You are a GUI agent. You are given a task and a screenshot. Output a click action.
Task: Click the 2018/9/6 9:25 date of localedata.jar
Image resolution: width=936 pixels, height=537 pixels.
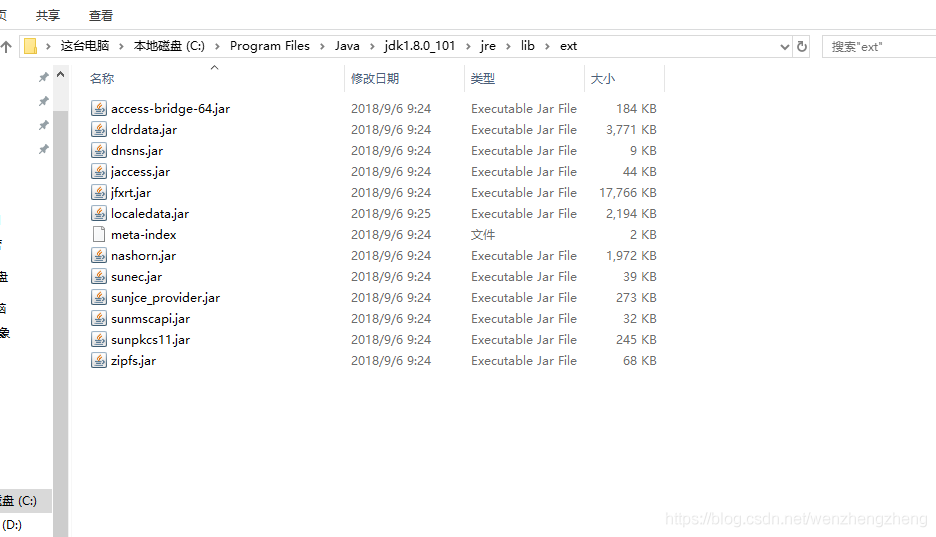[391, 213]
